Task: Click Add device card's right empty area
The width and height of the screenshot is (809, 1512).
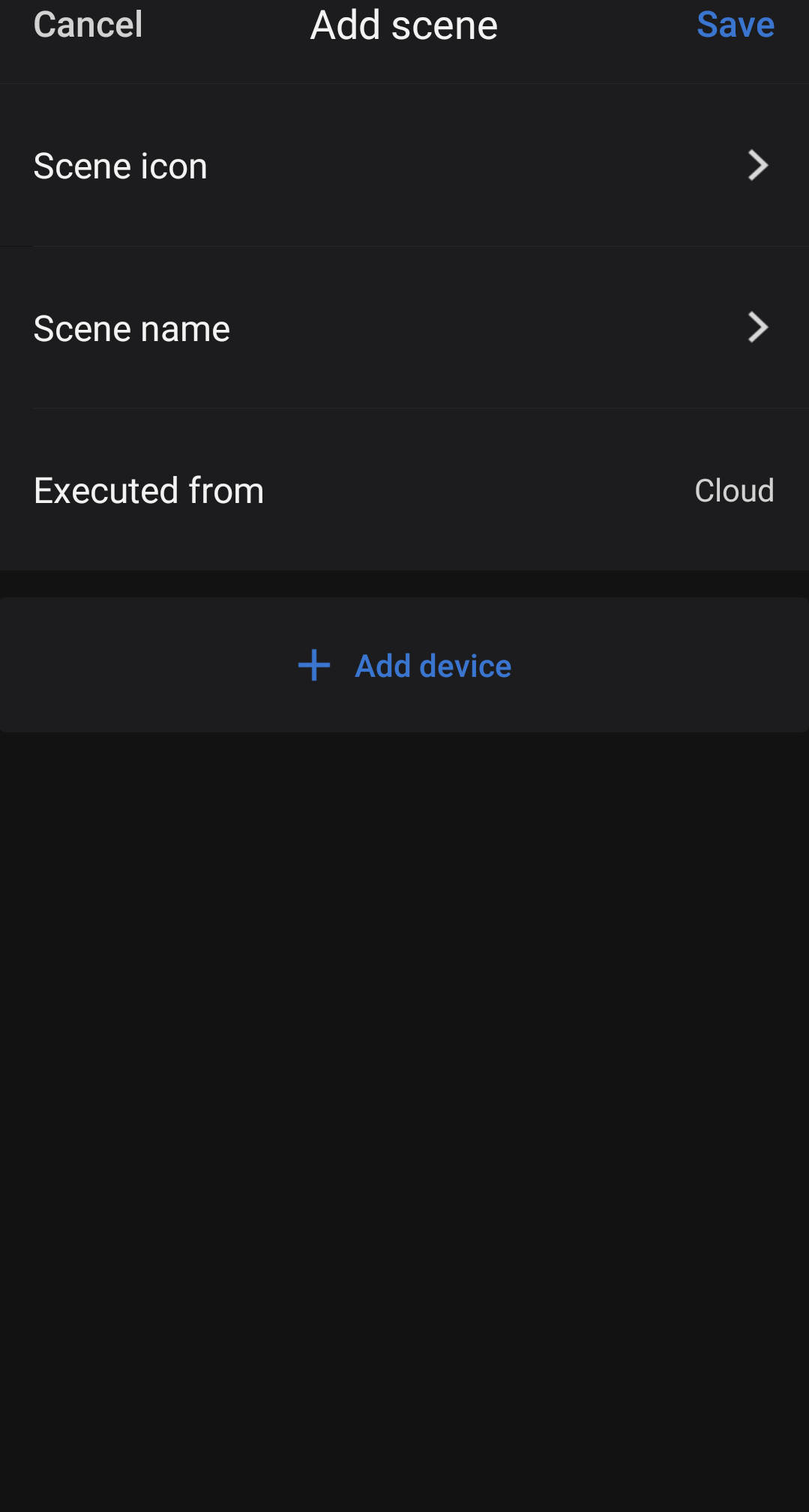Action: [x=660, y=666]
